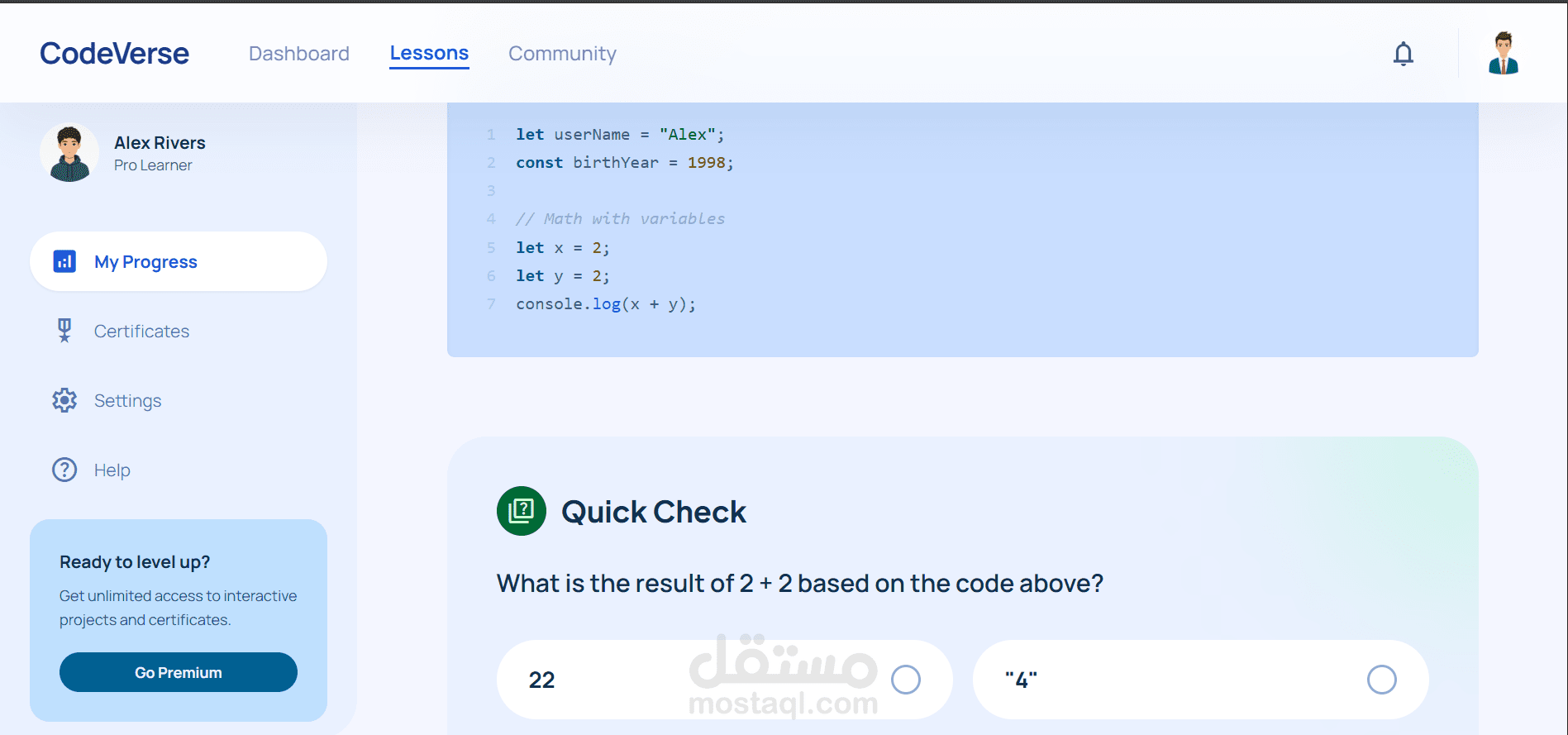
Task: Click the Certificates medal icon
Action: (x=64, y=331)
